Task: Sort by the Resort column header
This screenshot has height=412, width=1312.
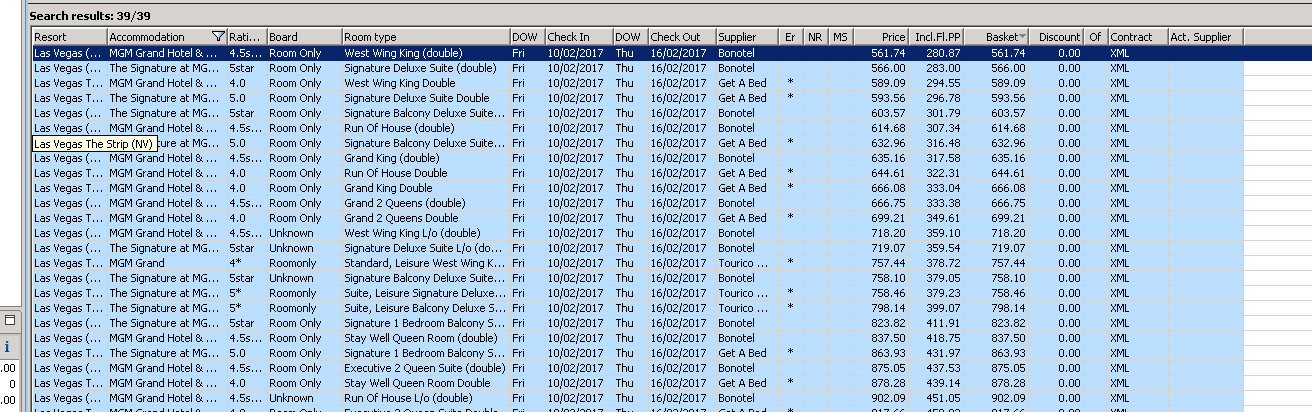Action: 69,37
